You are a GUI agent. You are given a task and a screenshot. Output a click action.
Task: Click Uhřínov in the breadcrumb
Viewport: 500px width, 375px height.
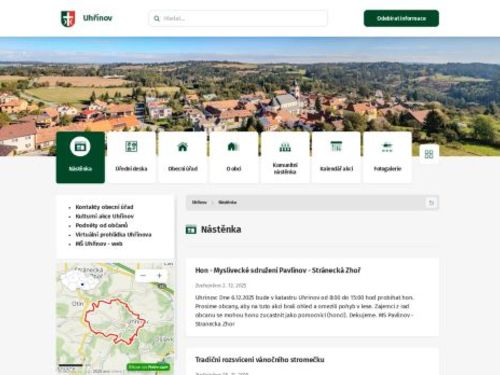pos(199,202)
